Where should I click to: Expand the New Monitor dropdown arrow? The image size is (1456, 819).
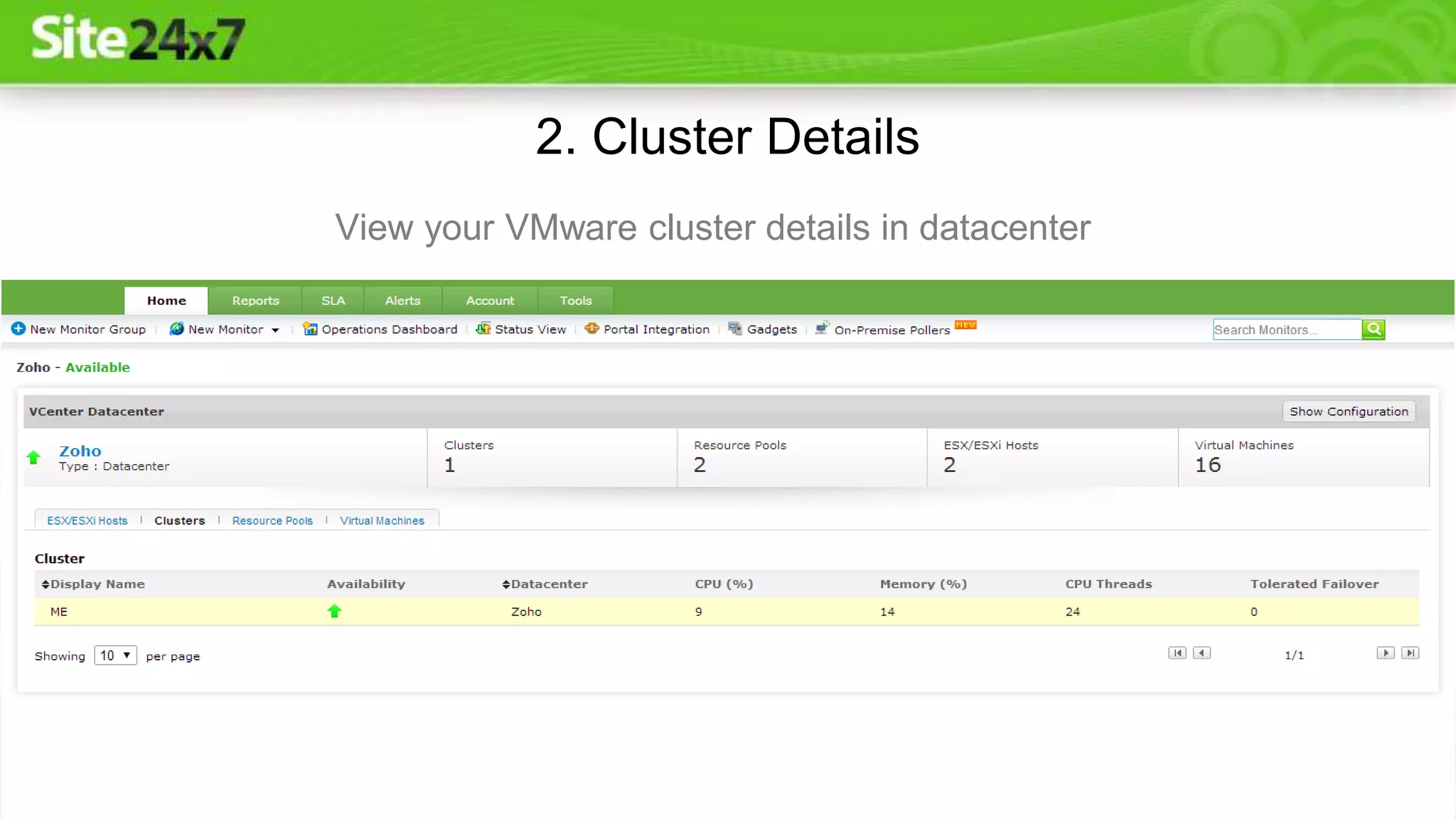click(x=275, y=330)
